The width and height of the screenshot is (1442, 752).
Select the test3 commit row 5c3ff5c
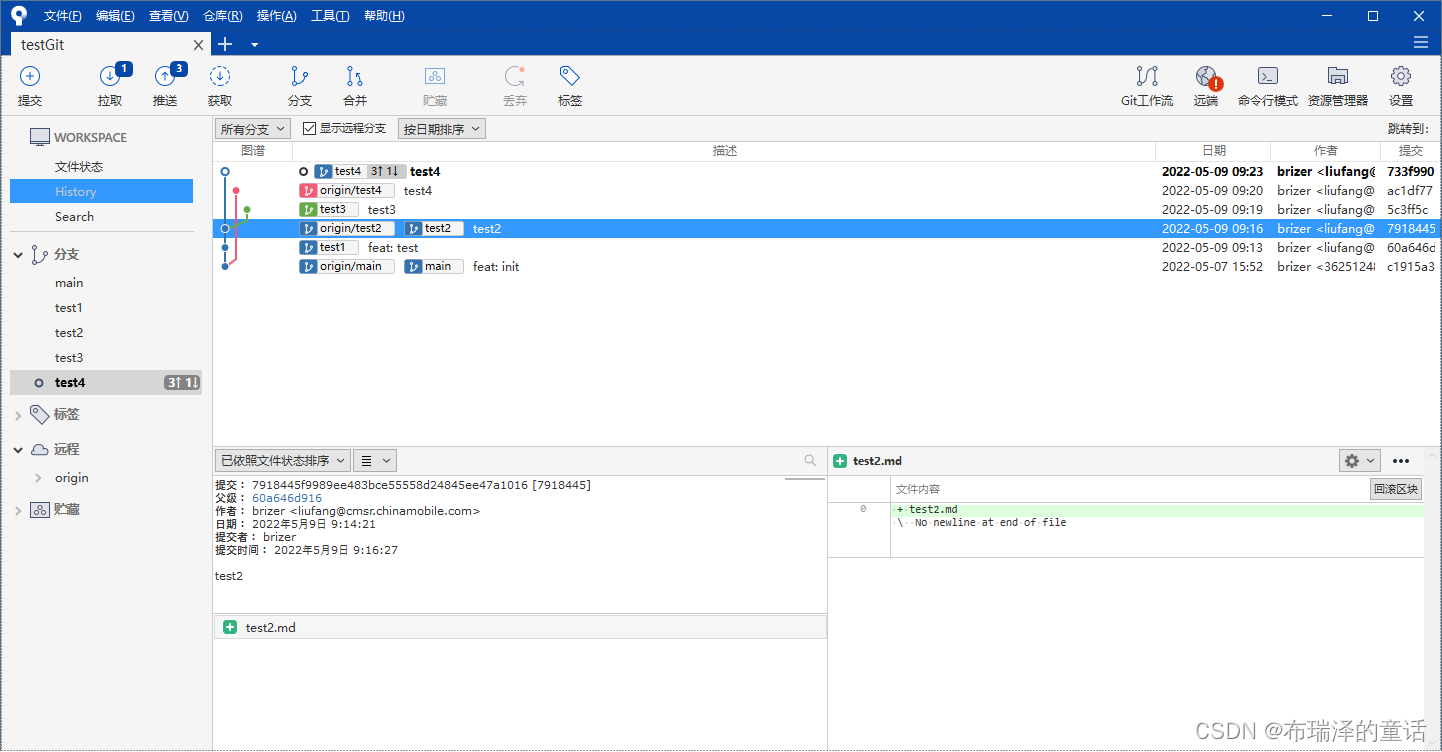pyautogui.click(x=827, y=210)
